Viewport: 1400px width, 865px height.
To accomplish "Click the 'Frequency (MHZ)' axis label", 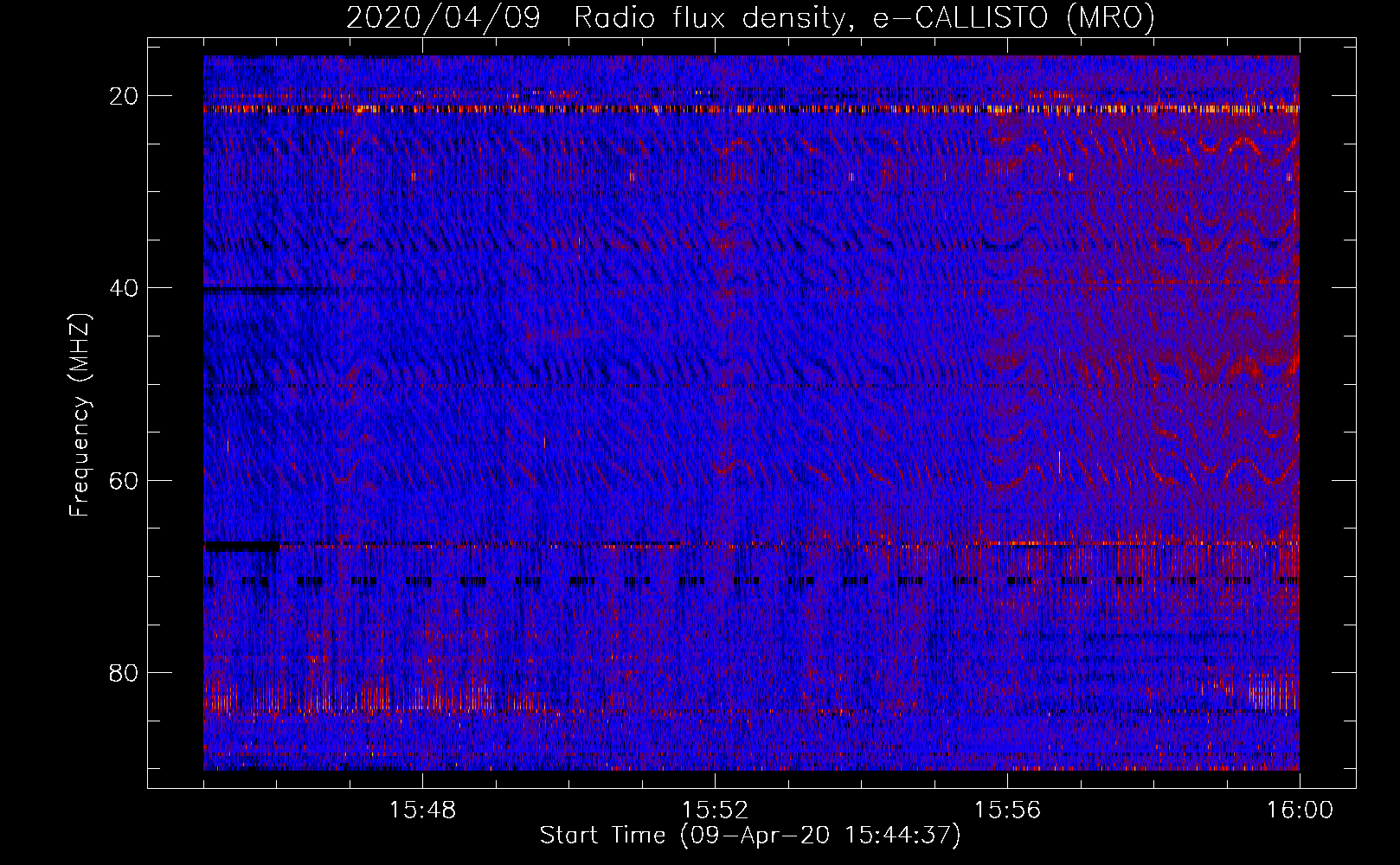I will tap(80, 415).
